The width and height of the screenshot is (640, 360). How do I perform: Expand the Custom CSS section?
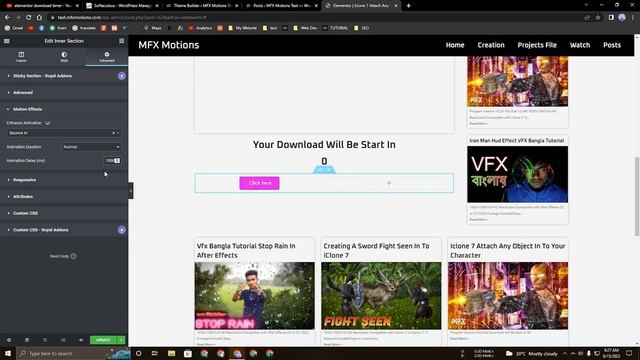[x=64, y=213]
